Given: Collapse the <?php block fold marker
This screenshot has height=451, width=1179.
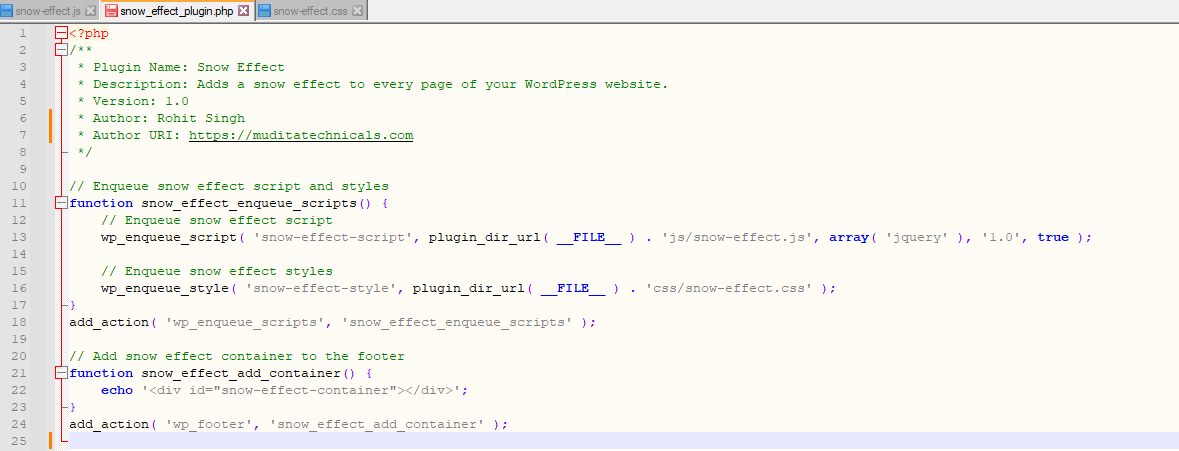Looking at the screenshot, I should click(61, 33).
